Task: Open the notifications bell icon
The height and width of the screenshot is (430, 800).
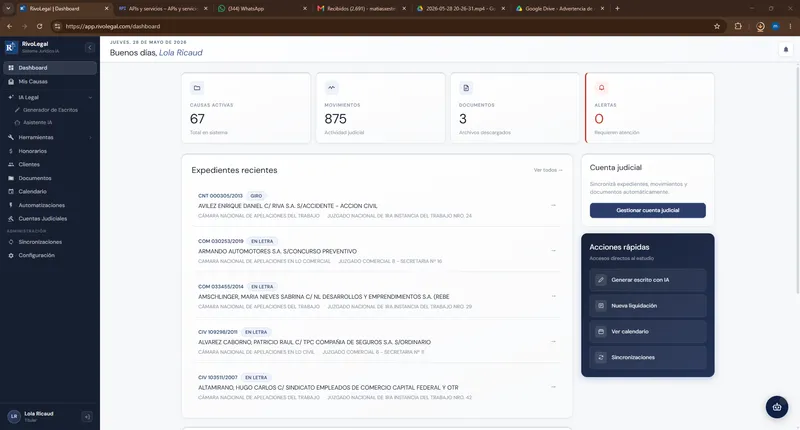Action: (786, 49)
